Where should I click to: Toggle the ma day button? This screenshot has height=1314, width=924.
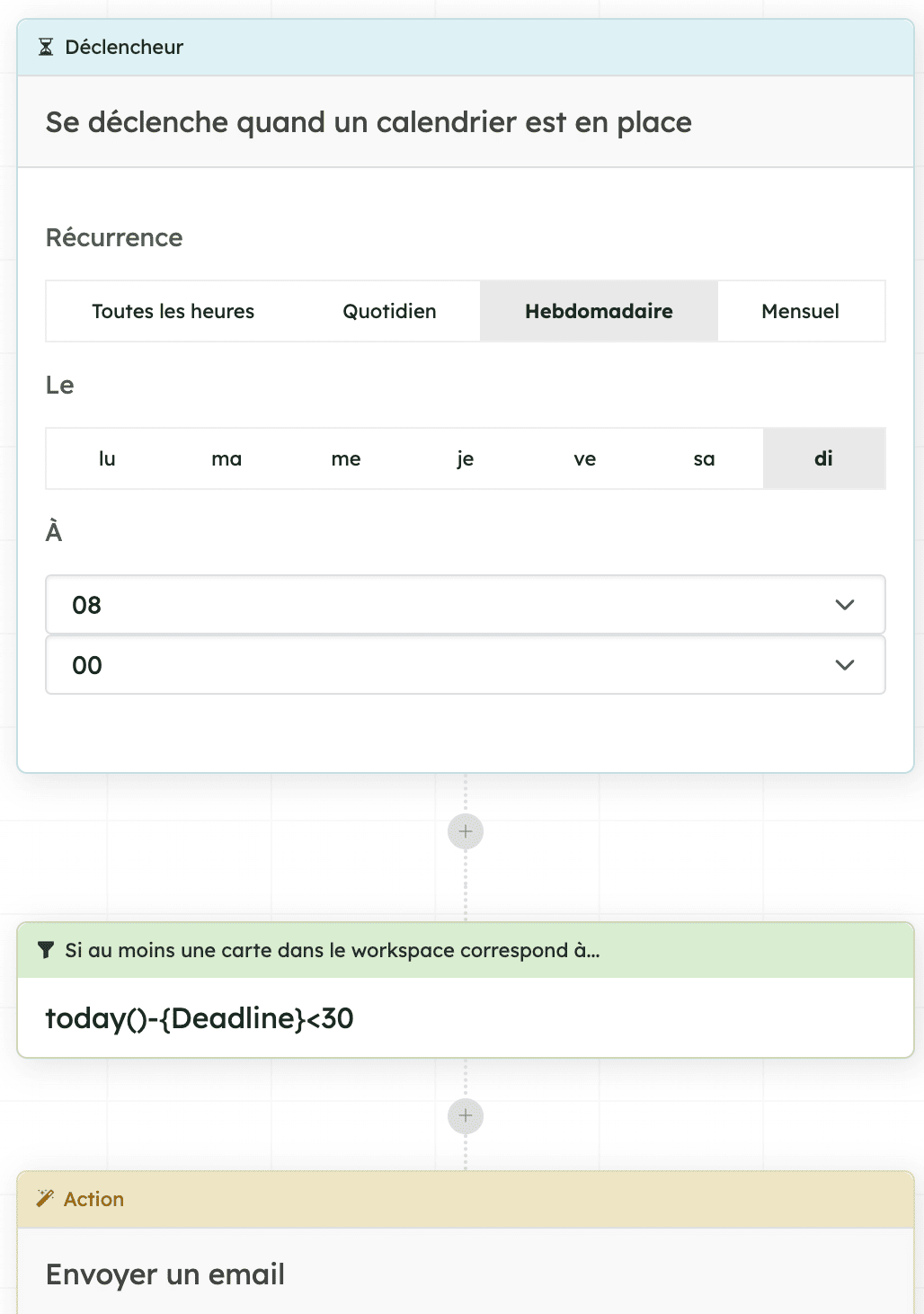pos(227,458)
